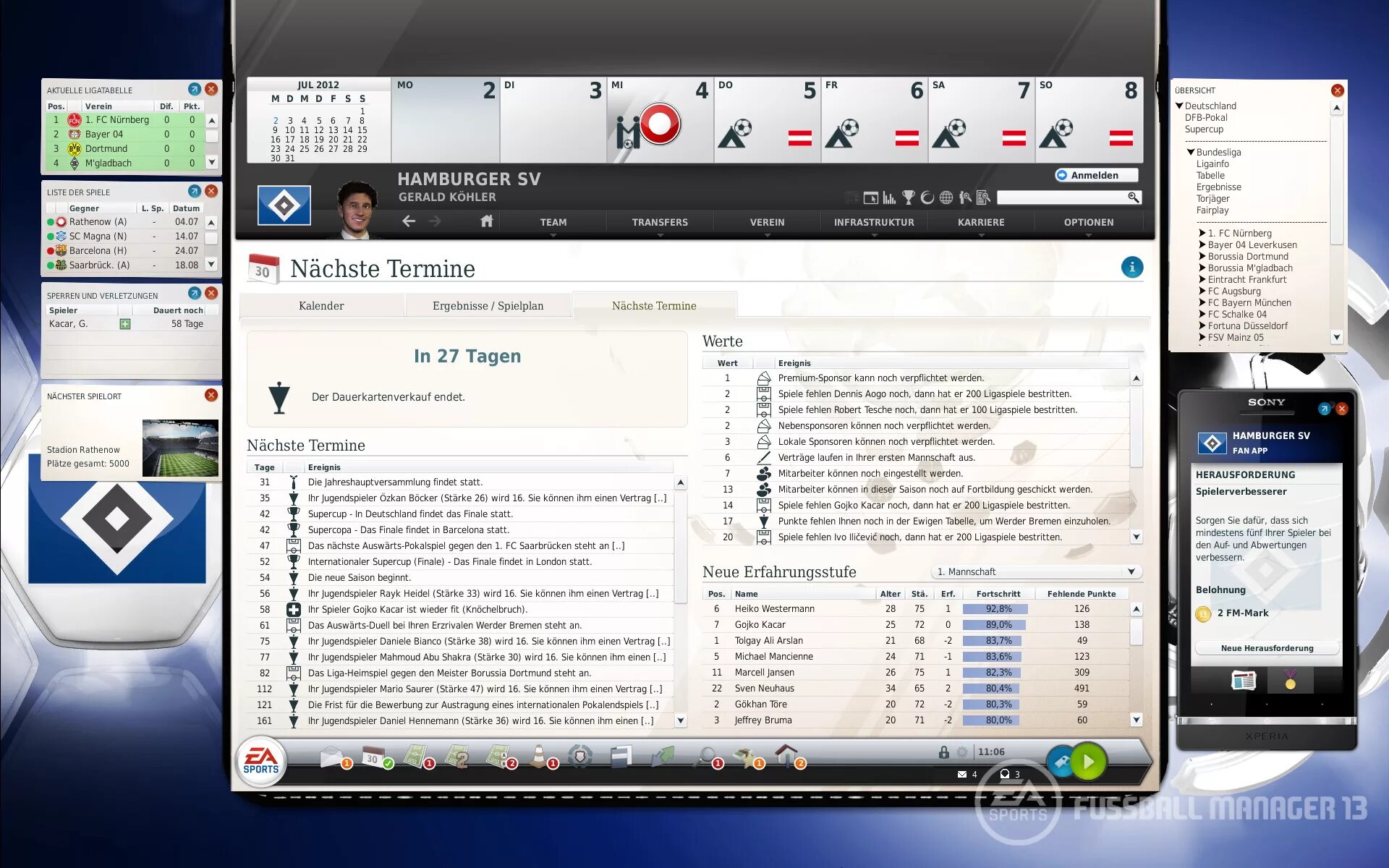
Task: Open the training cone icon
Action: tap(539, 756)
